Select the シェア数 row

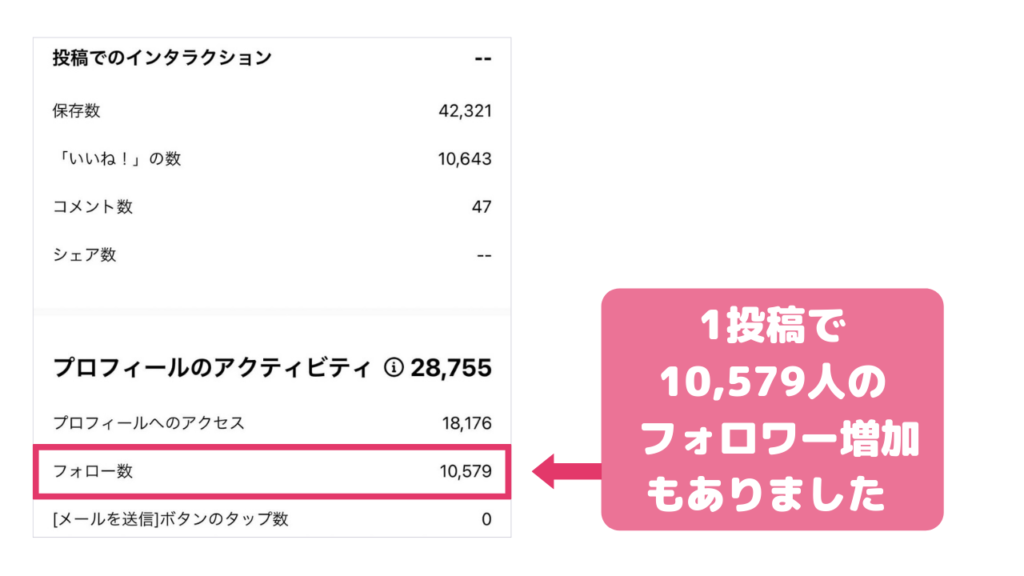[272, 255]
